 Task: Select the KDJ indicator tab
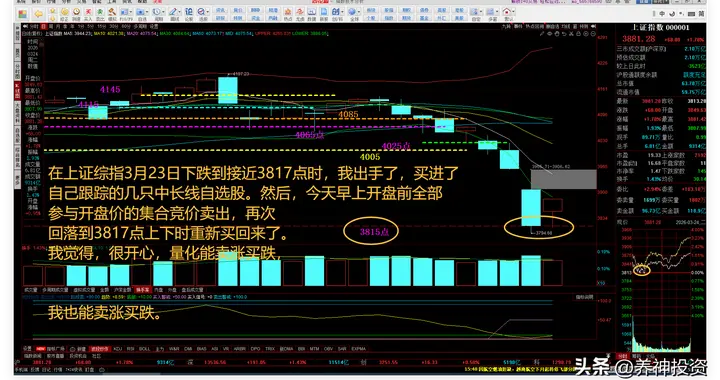tap(118, 349)
